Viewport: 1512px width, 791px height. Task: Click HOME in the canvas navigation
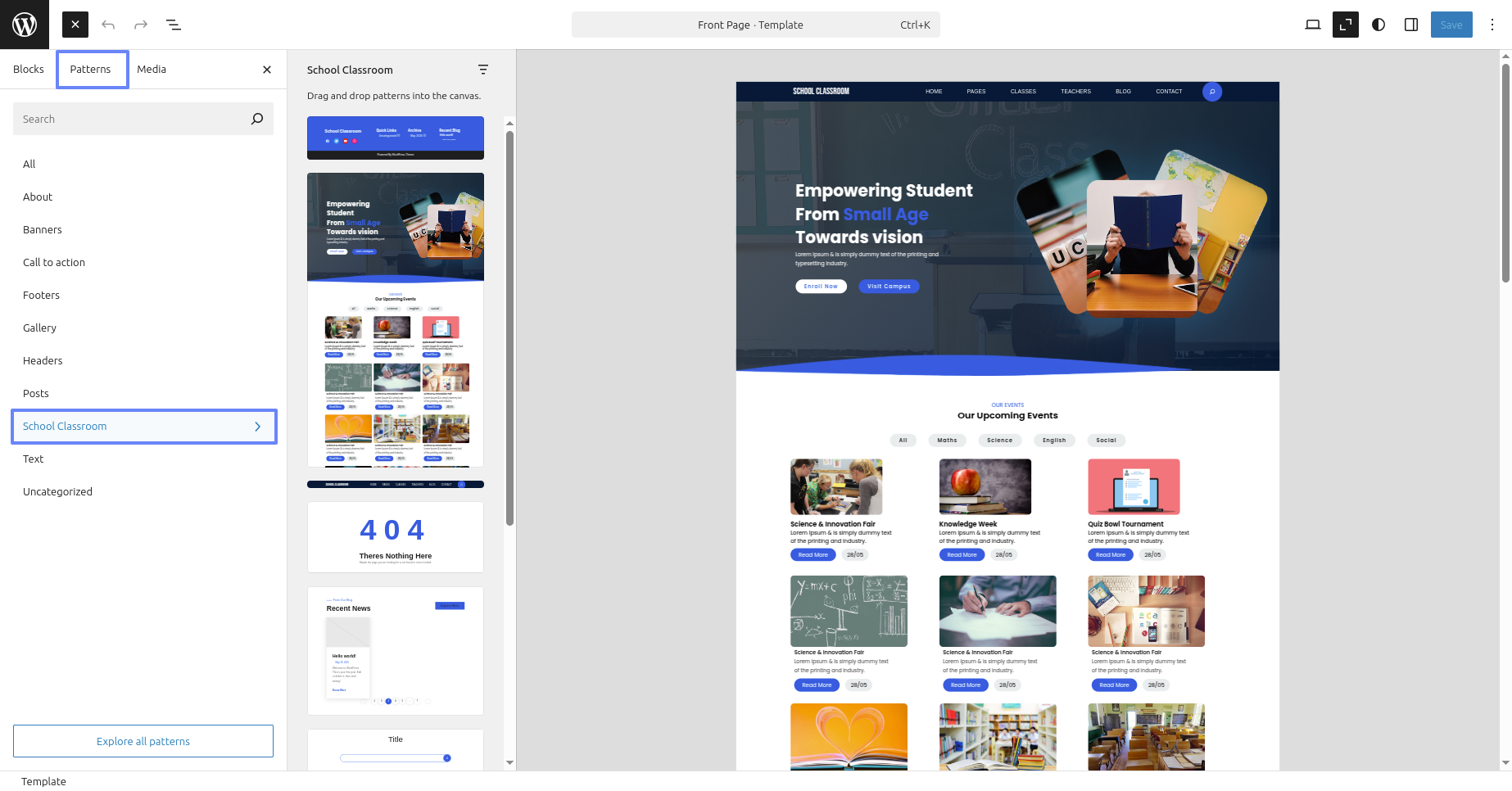coord(934,92)
